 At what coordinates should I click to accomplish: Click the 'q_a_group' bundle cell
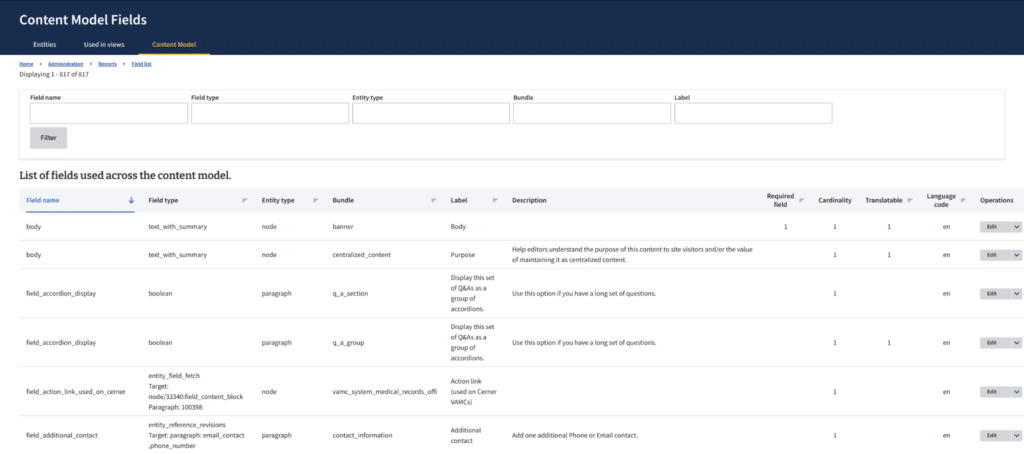(348, 343)
